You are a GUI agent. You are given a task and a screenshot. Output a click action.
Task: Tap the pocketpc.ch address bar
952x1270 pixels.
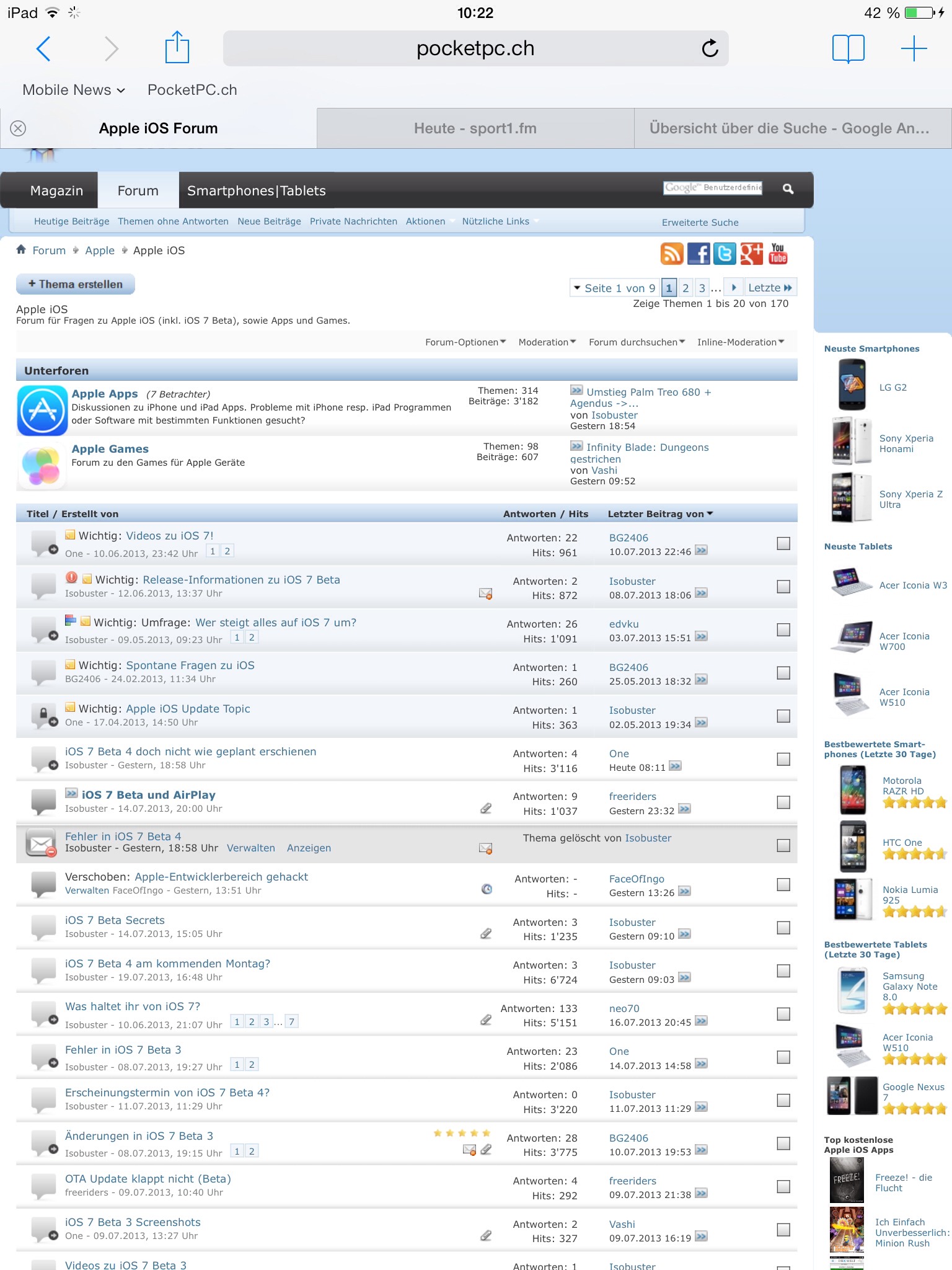pos(475,48)
